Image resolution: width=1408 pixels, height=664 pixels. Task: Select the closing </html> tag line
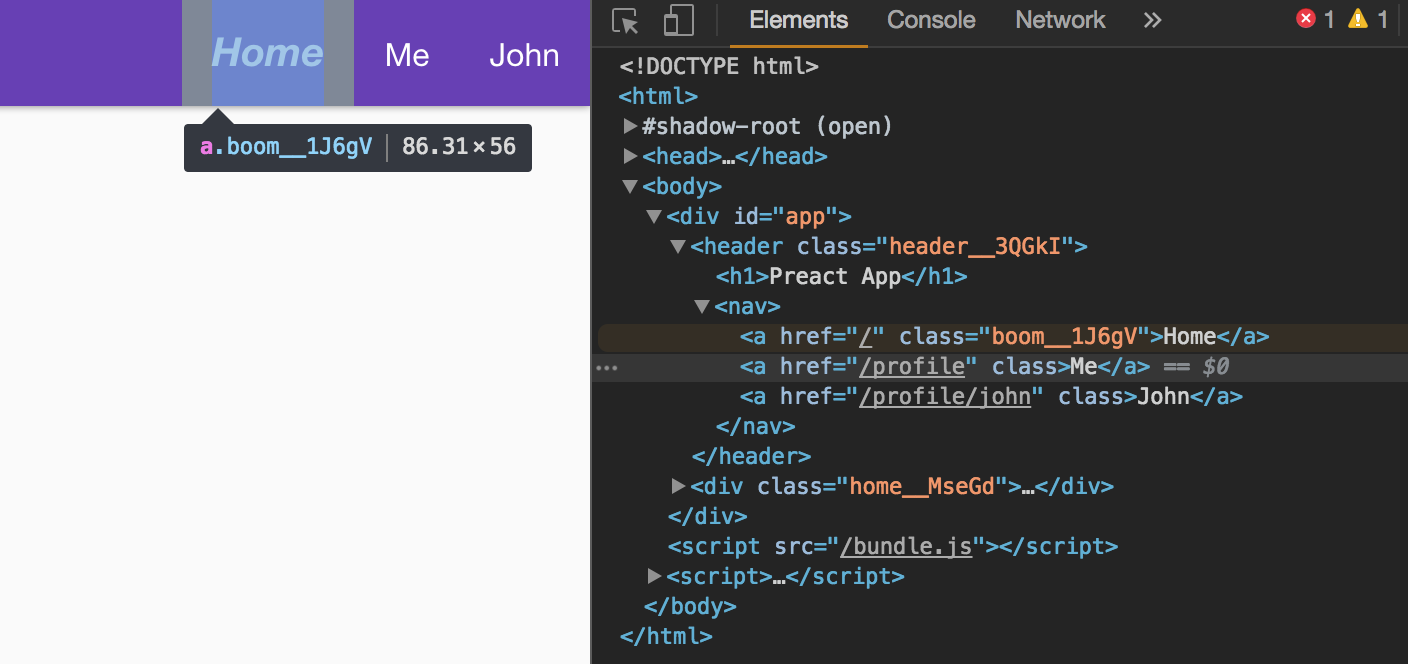[x=666, y=636]
